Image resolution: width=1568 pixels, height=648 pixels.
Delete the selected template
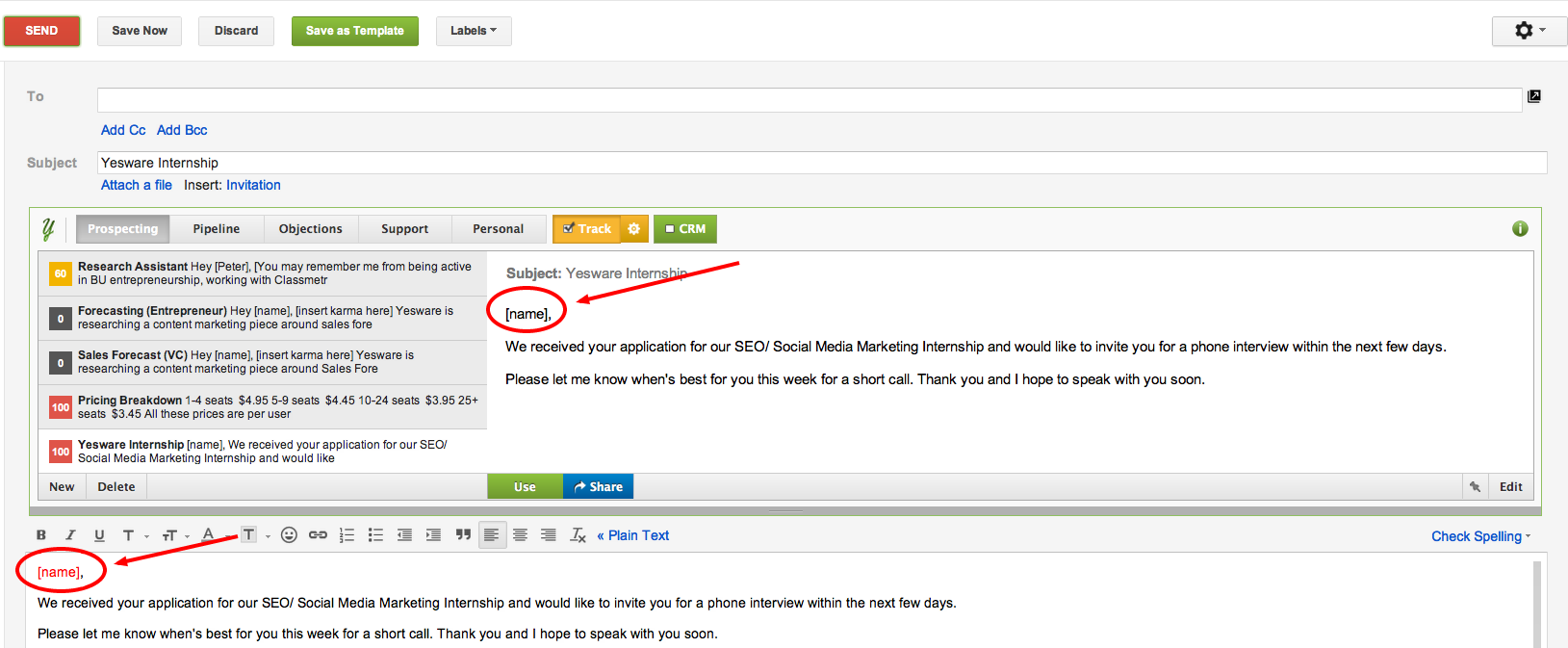point(116,487)
